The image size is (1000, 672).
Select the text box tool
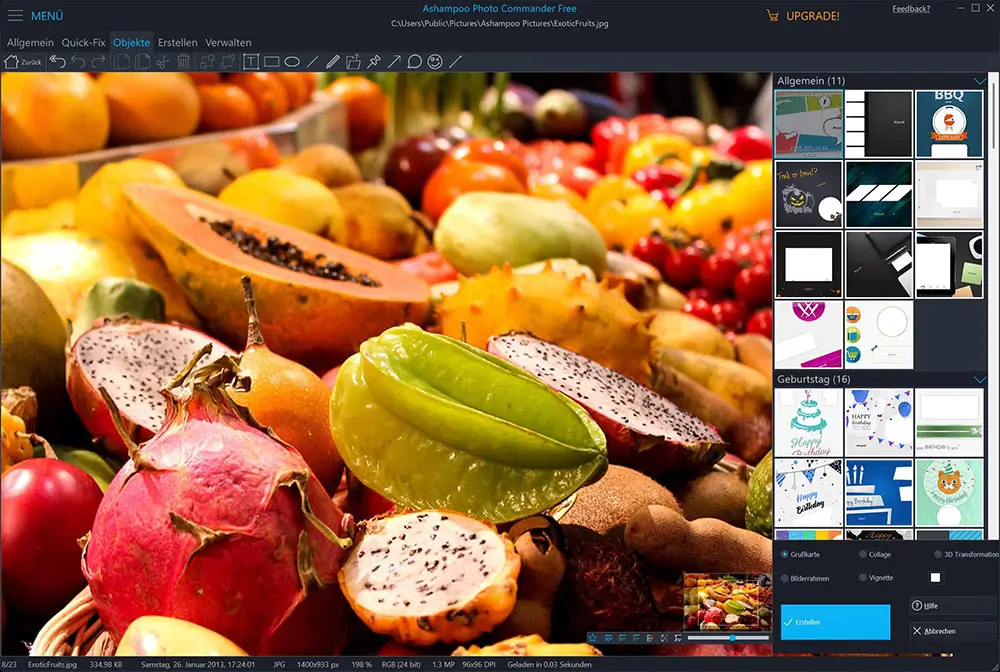pyautogui.click(x=250, y=62)
